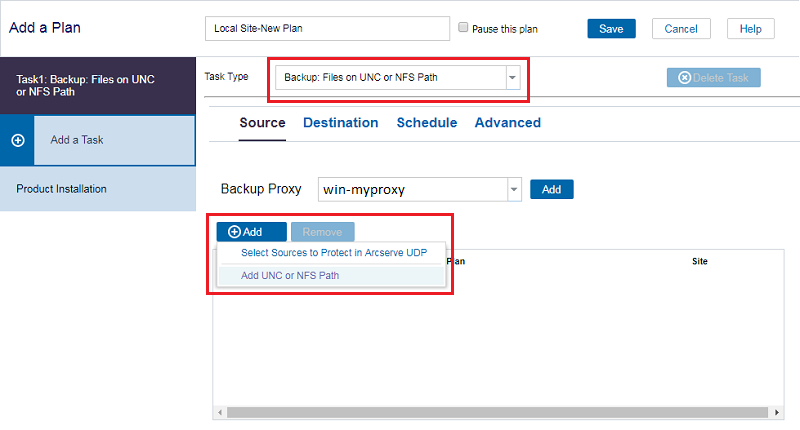Switch to the Source tab

262,123
